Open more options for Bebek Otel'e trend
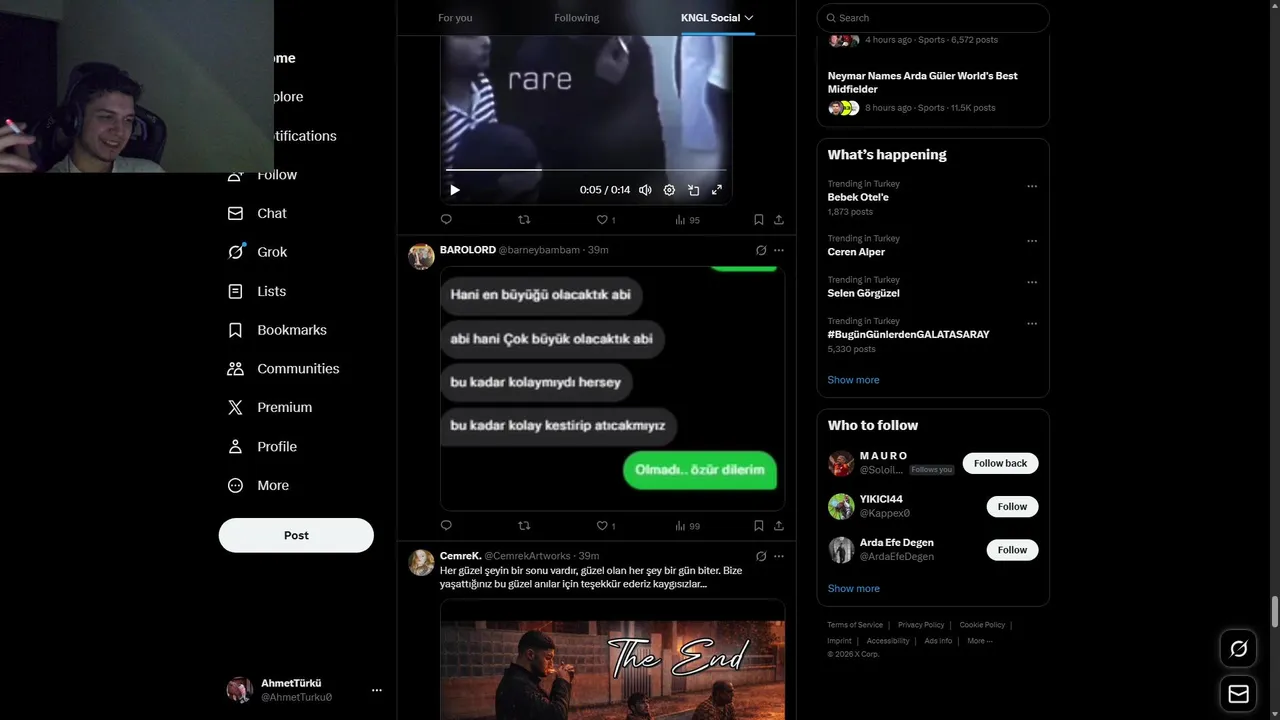The height and width of the screenshot is (720, 1280). (x=1032, y=186)
